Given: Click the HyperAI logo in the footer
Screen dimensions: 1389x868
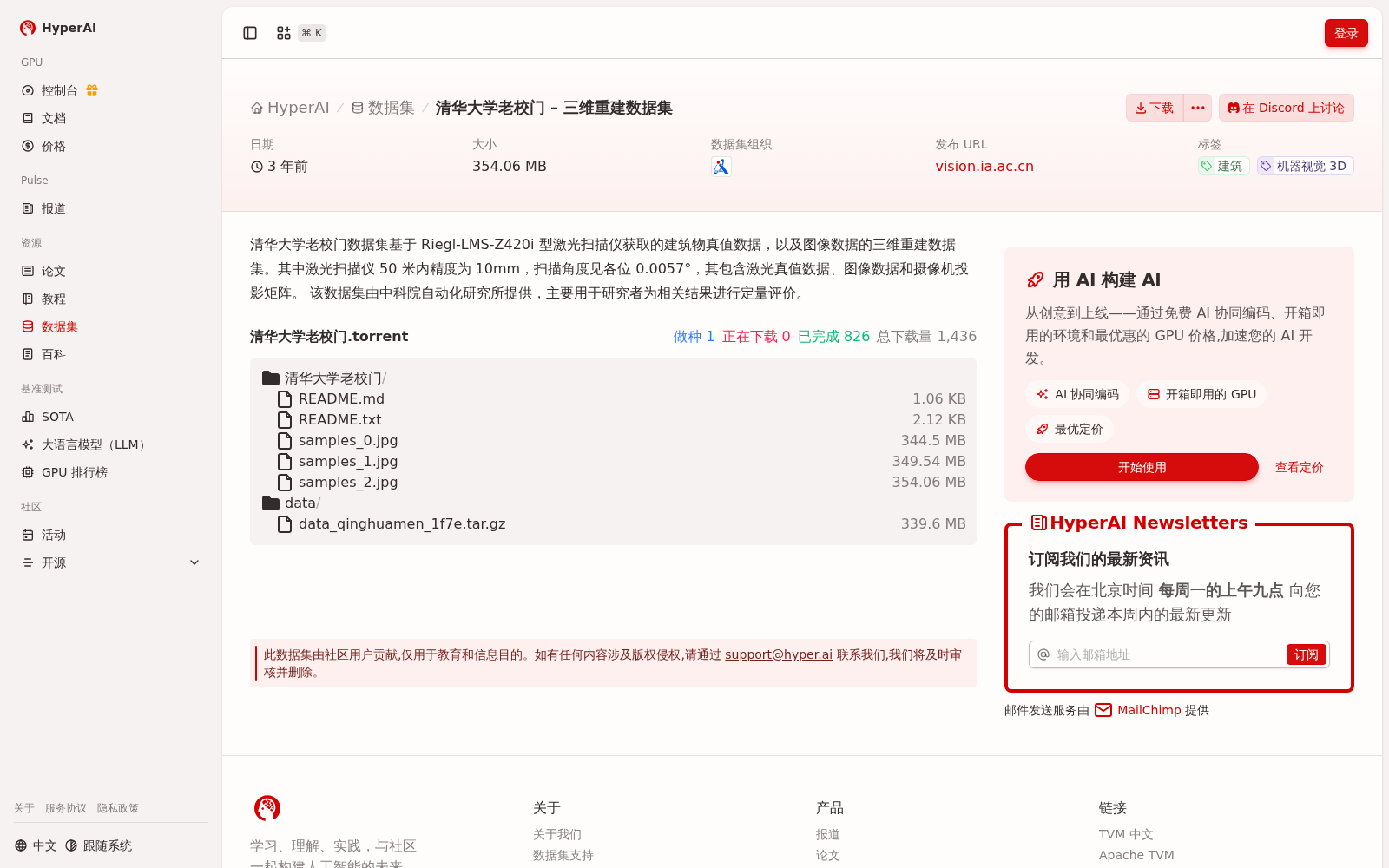Looking at the screenshot, I should tap(267, 808).
